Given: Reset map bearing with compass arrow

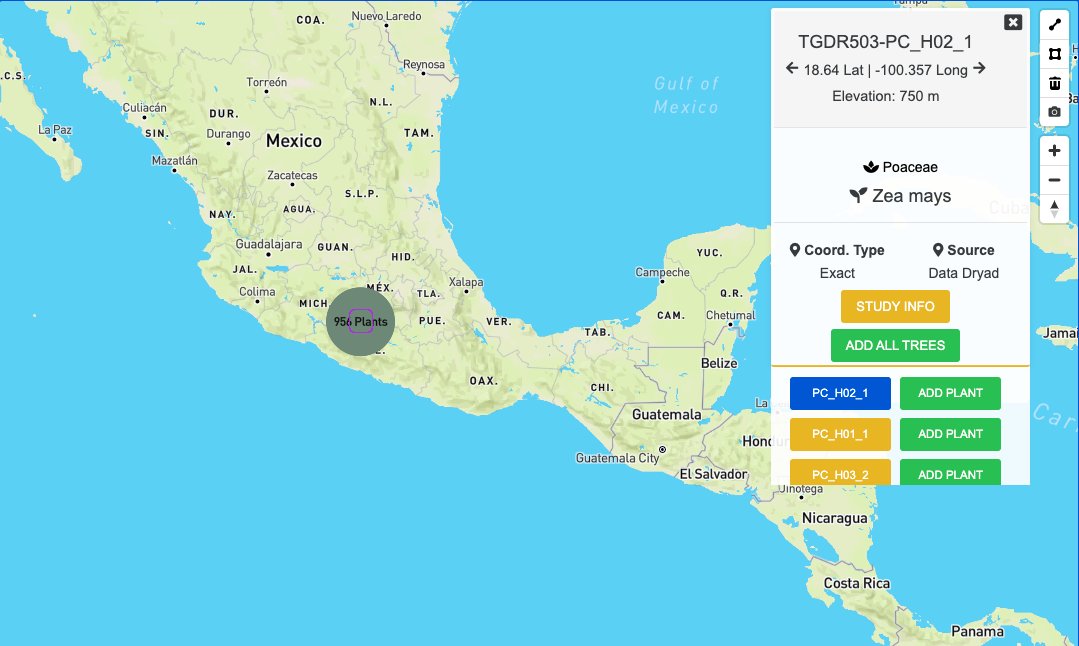Looking at the screenshot, I should [1054, 209].
